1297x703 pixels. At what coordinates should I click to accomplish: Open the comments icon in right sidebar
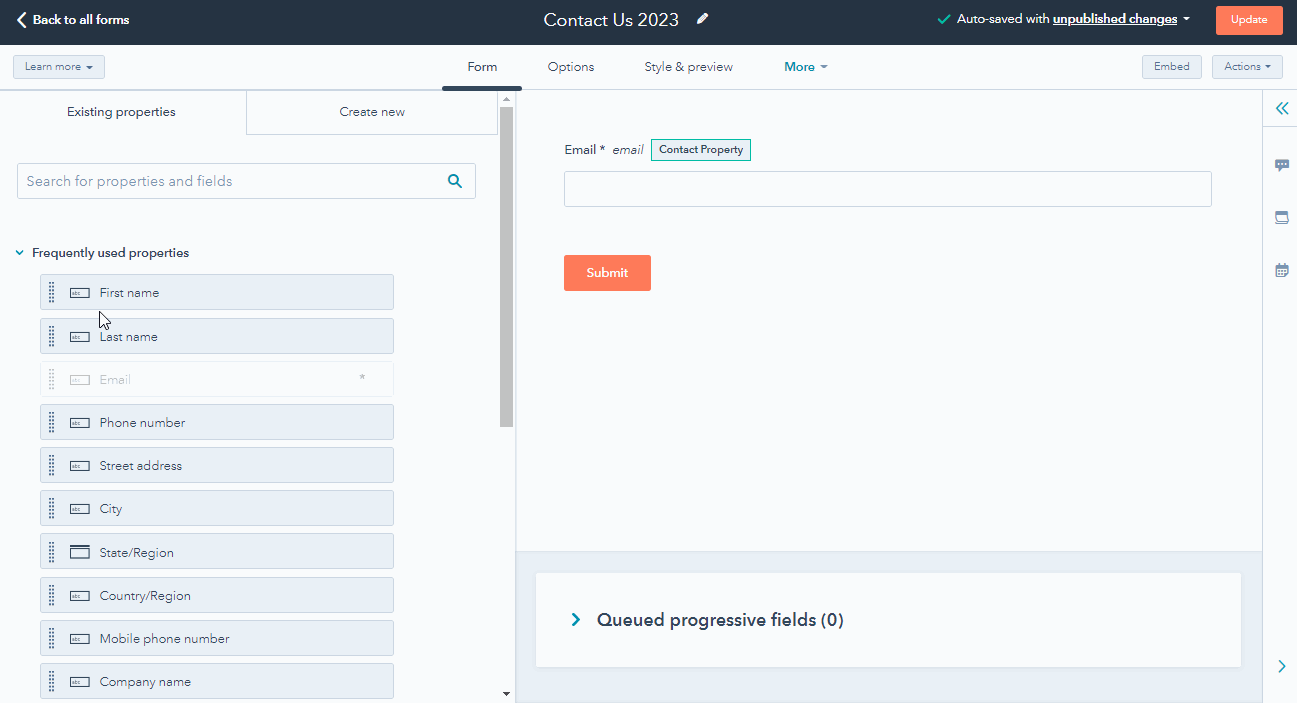(1281, 165)
